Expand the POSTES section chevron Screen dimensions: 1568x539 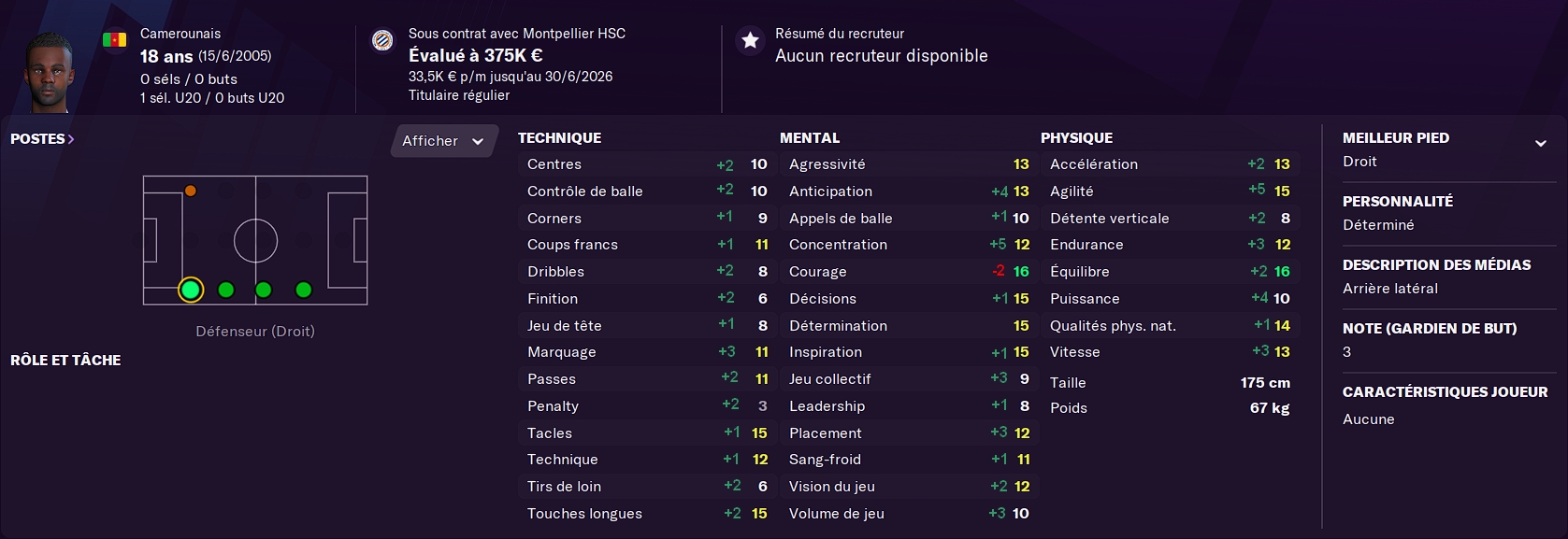(x=71, y=139)
